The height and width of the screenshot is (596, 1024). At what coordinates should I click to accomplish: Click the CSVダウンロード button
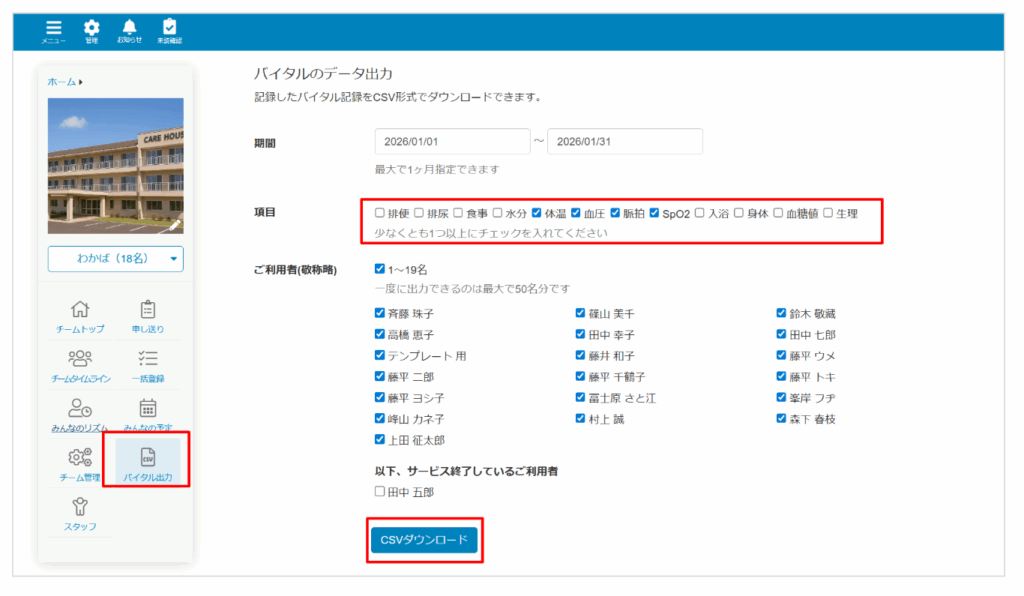424,540
